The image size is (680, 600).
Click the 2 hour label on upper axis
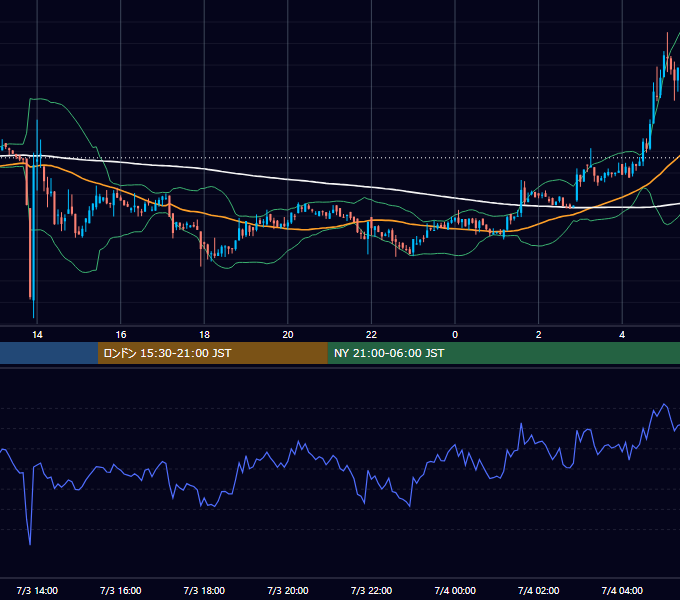[x=539, y=335]
